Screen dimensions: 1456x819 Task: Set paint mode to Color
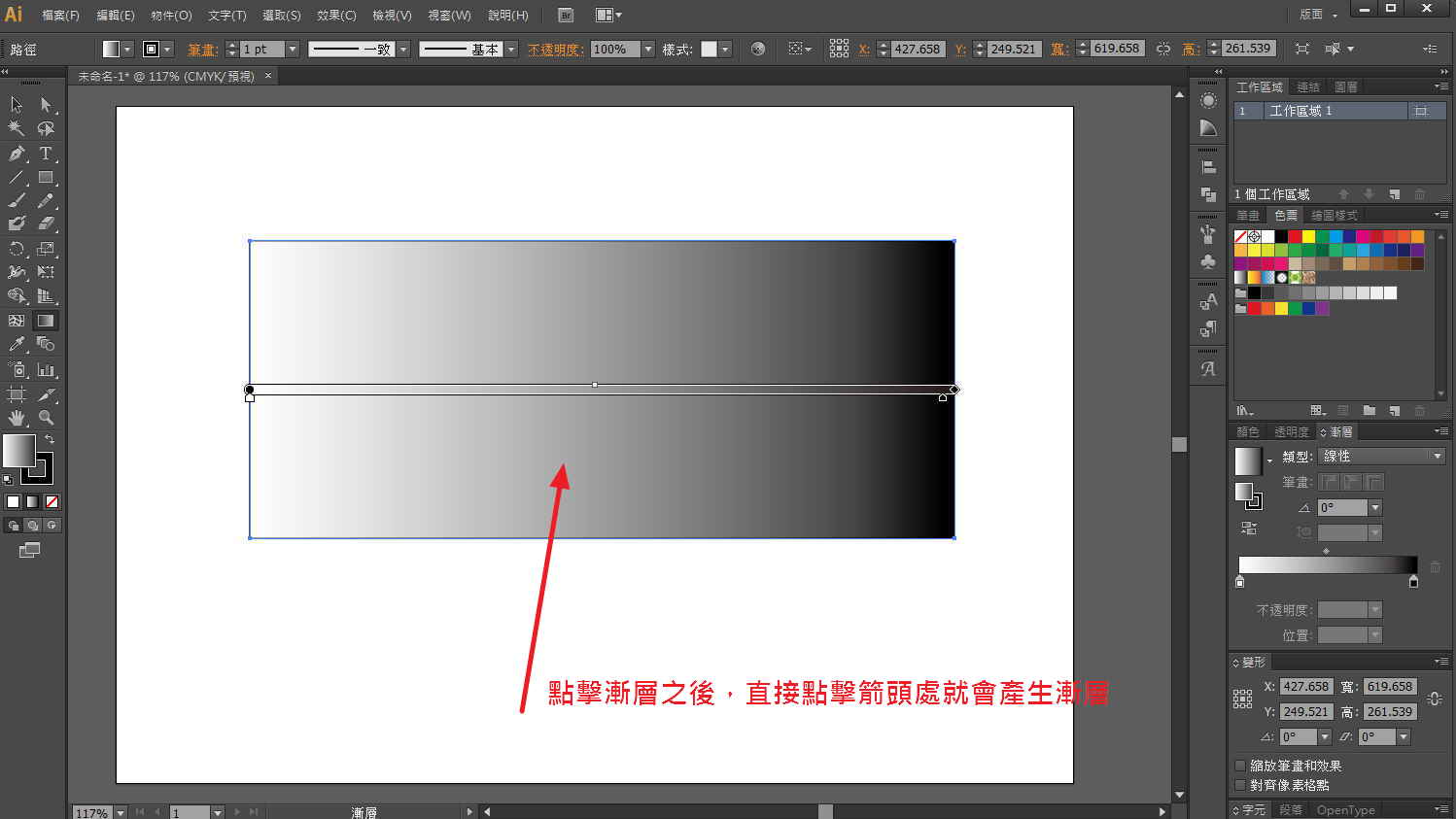[13, 501]
